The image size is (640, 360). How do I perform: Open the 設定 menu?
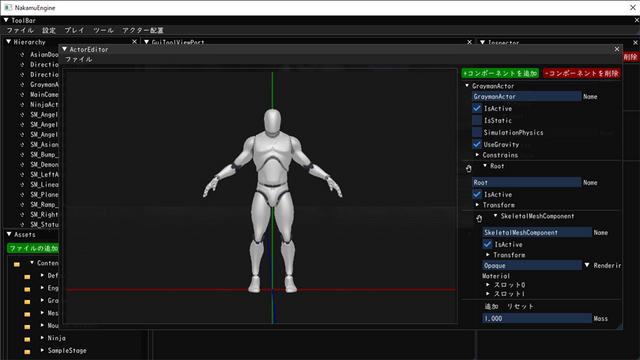click(x=49, y=30)
